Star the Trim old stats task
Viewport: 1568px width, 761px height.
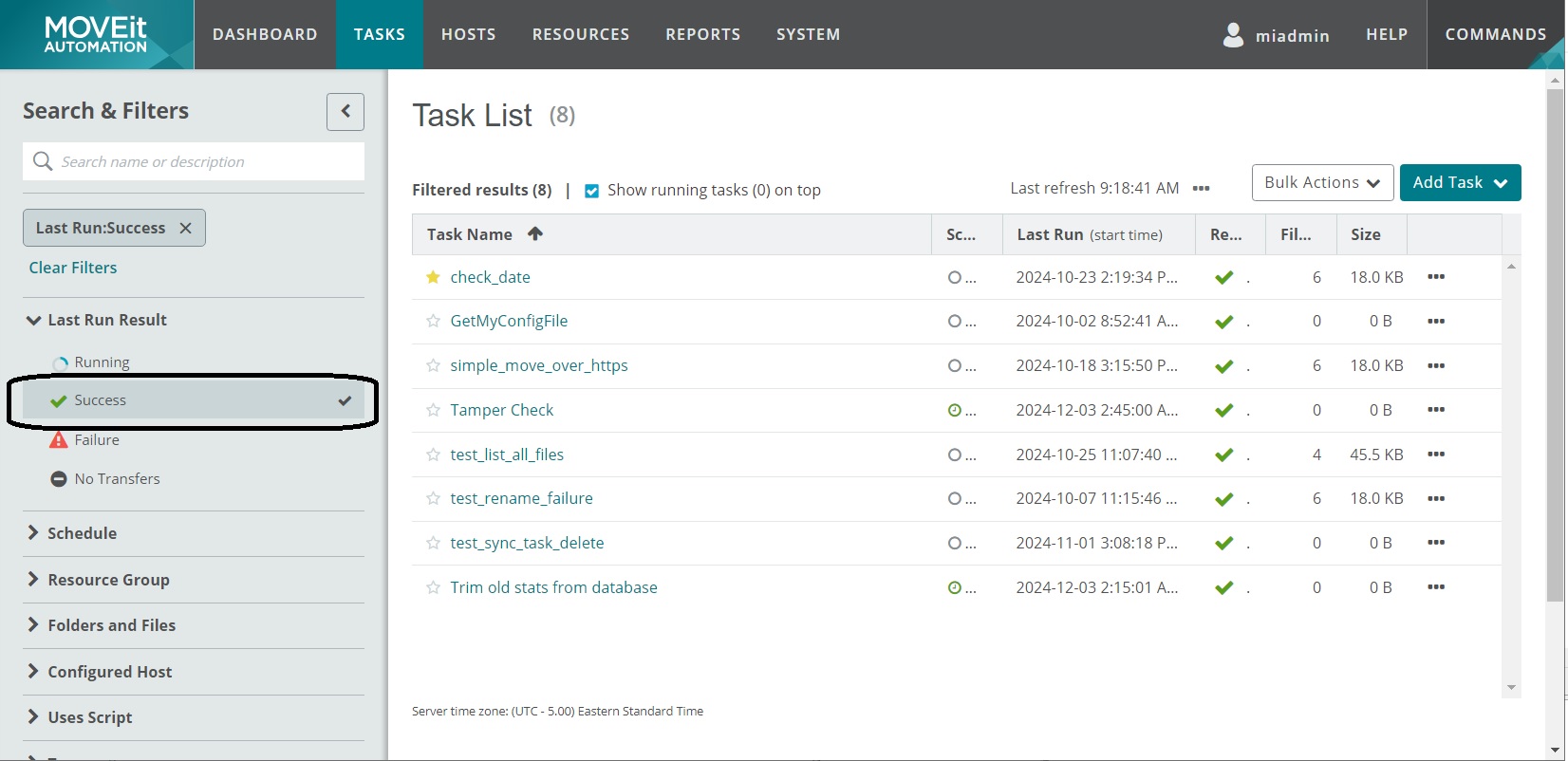click(x=433, y=587)
